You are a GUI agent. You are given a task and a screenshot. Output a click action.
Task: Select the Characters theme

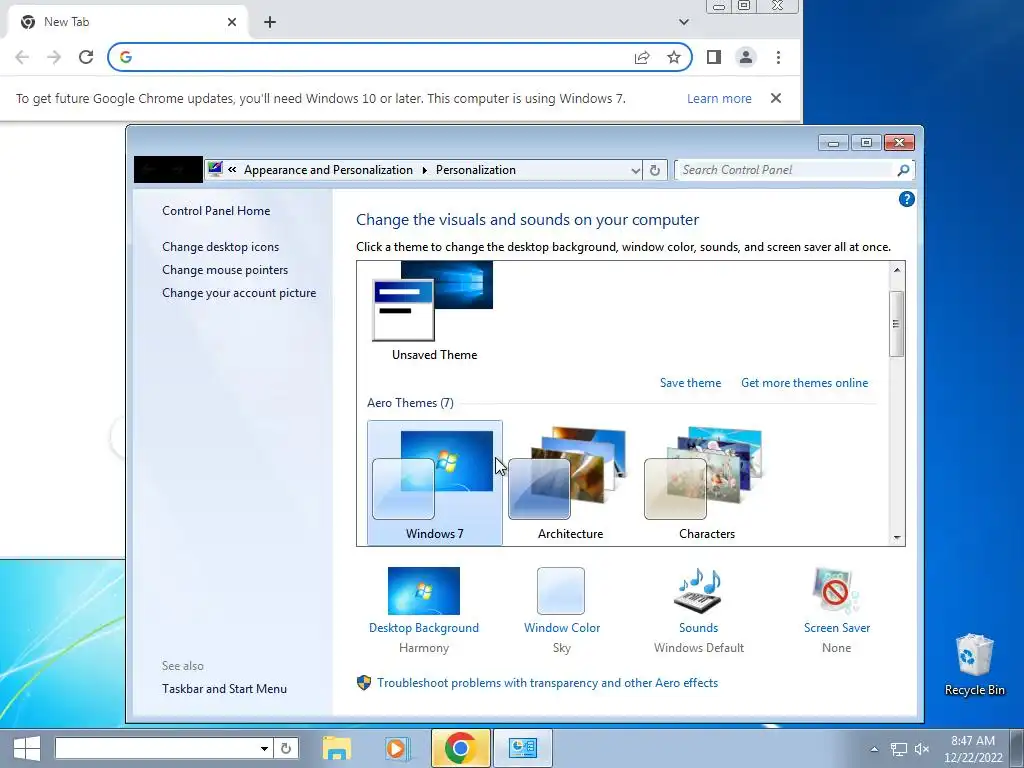pyautogui.click(x=707, y=483)
